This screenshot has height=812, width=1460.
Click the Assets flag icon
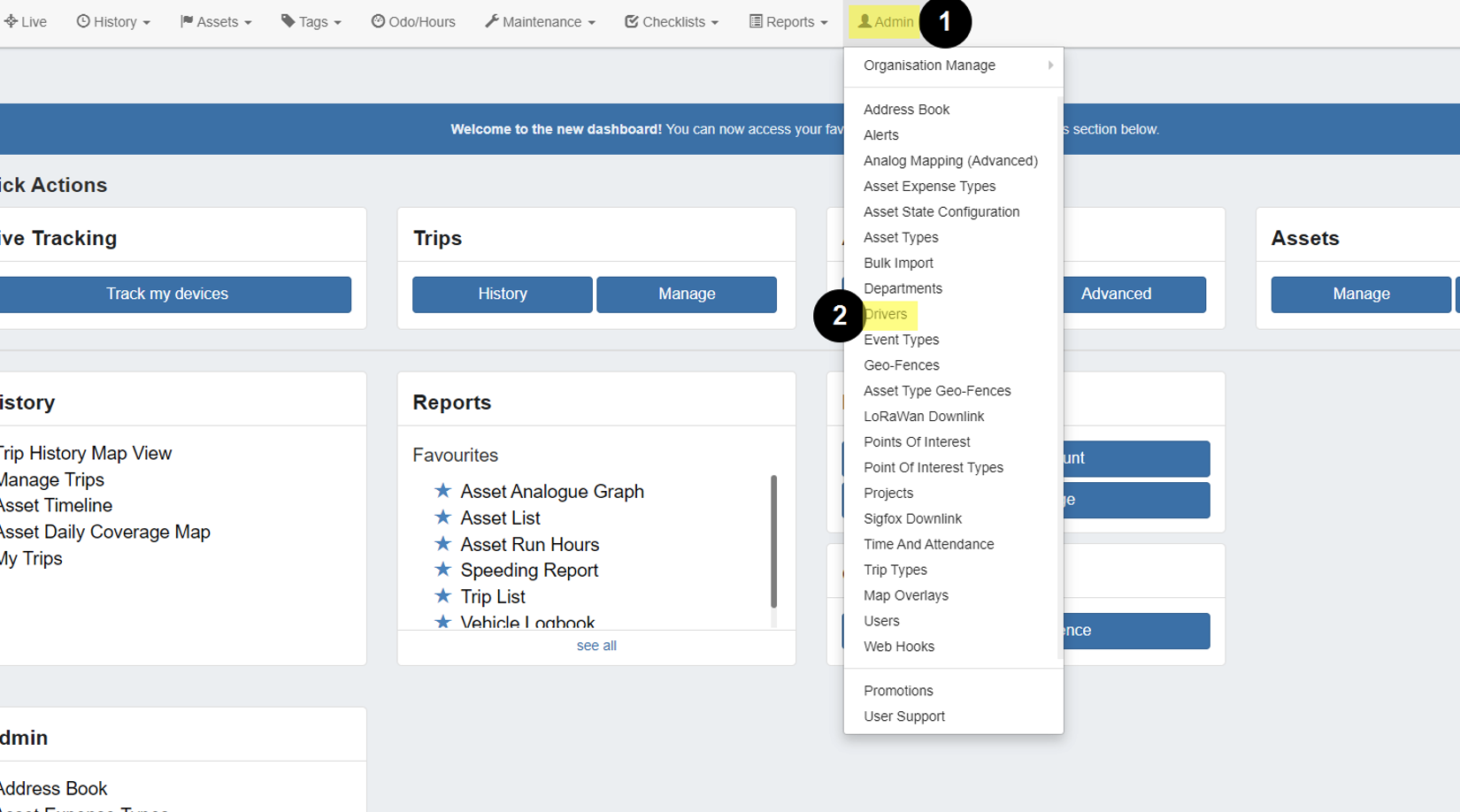(x=187, y=21)
